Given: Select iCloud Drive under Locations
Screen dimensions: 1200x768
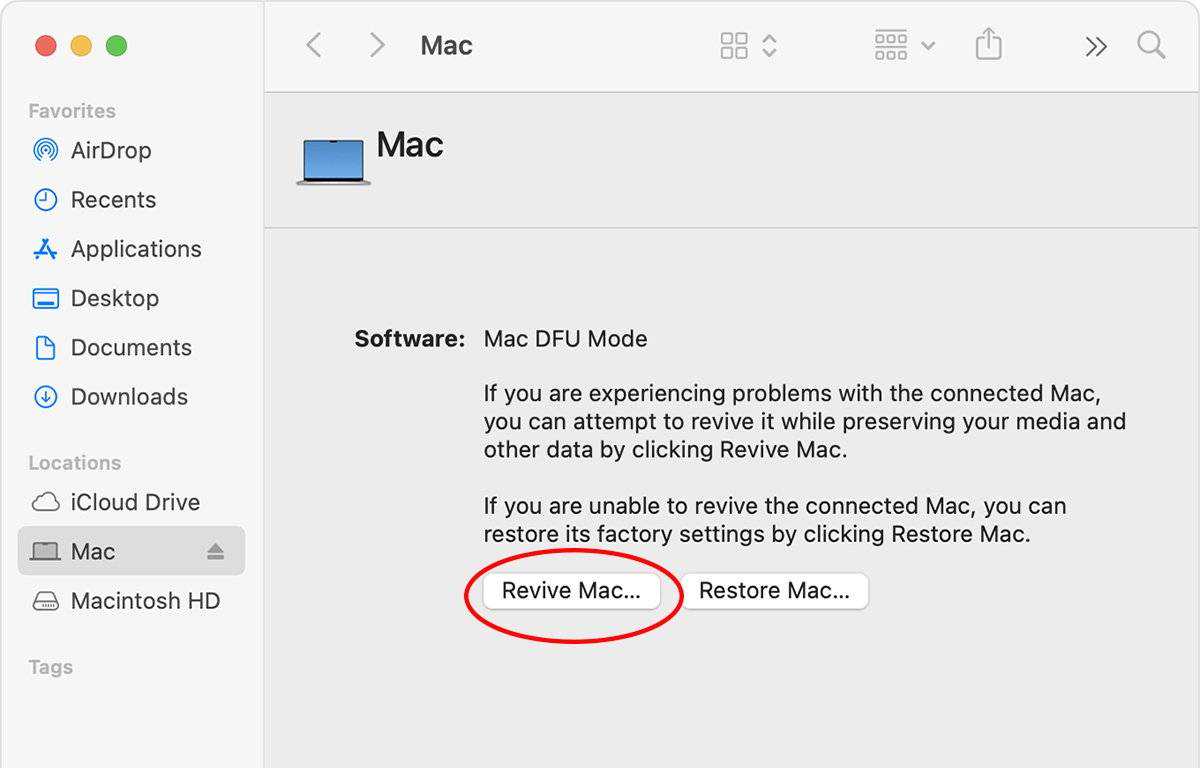Looking at the screenshot, I should (x=134, y=502).
